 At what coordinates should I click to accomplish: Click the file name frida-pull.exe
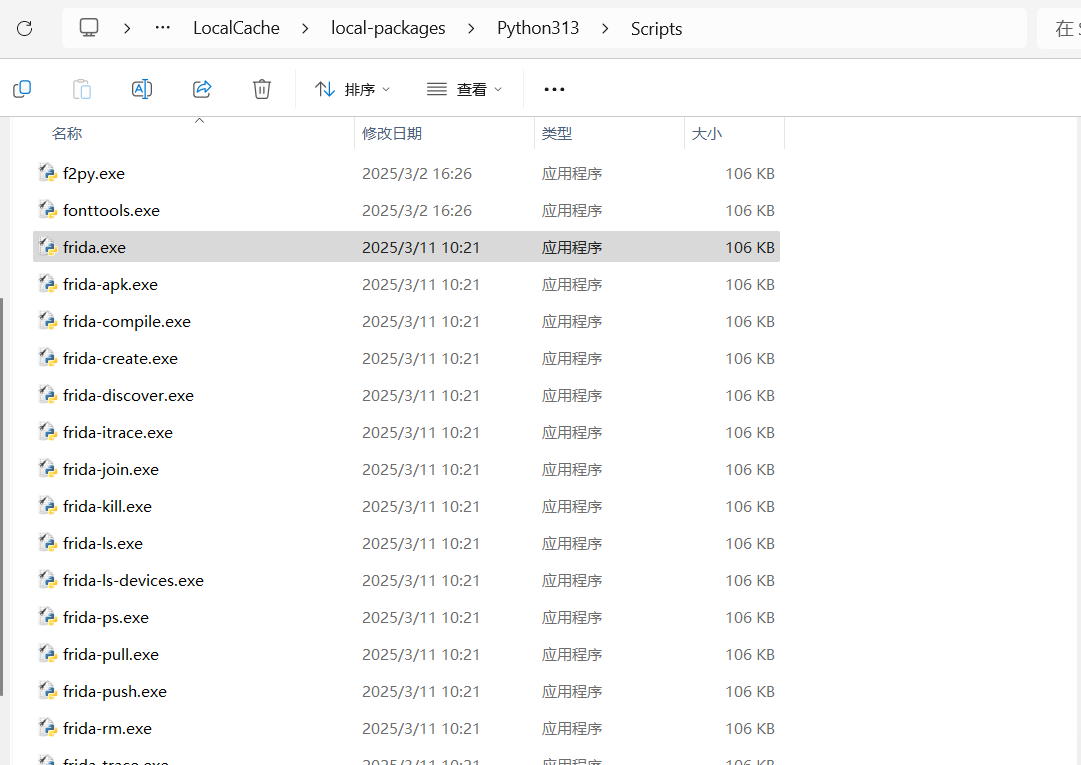[x=110, y=655]
